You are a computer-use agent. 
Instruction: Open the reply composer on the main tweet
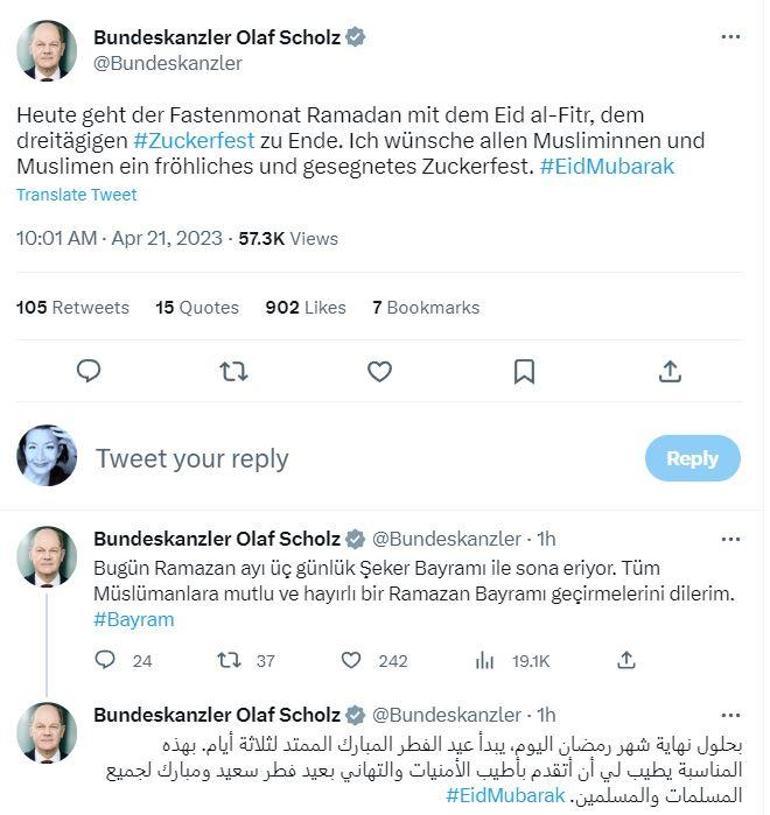tap(91, 370)
